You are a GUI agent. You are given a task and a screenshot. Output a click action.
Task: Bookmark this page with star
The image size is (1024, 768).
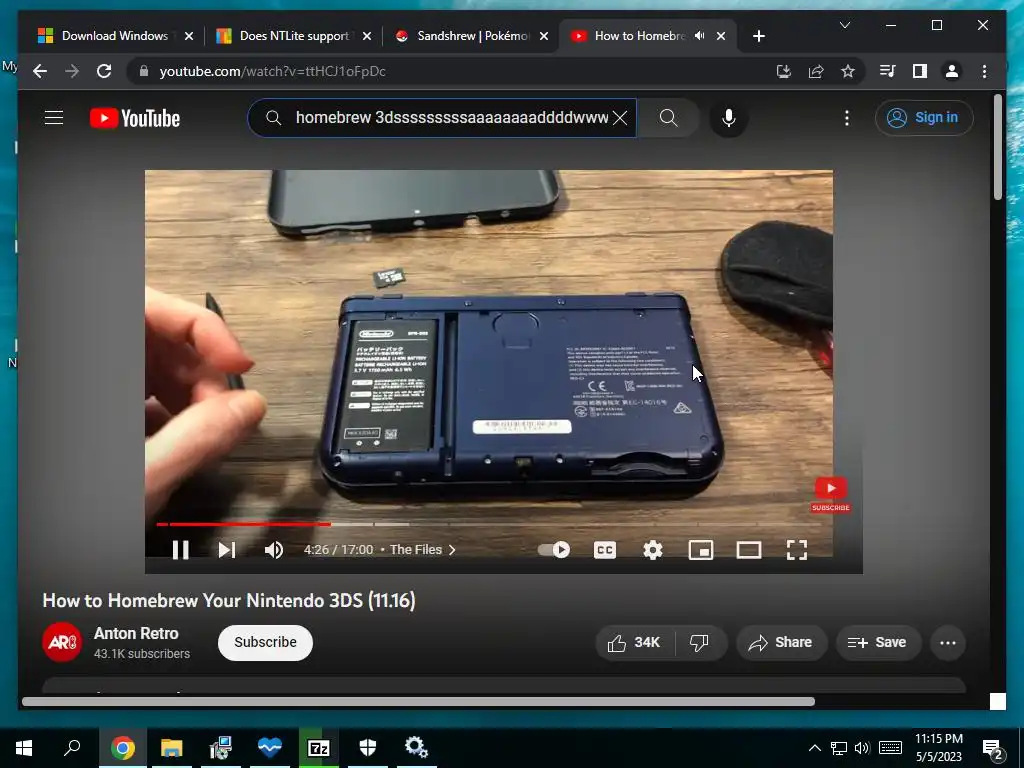pos(848,71)
